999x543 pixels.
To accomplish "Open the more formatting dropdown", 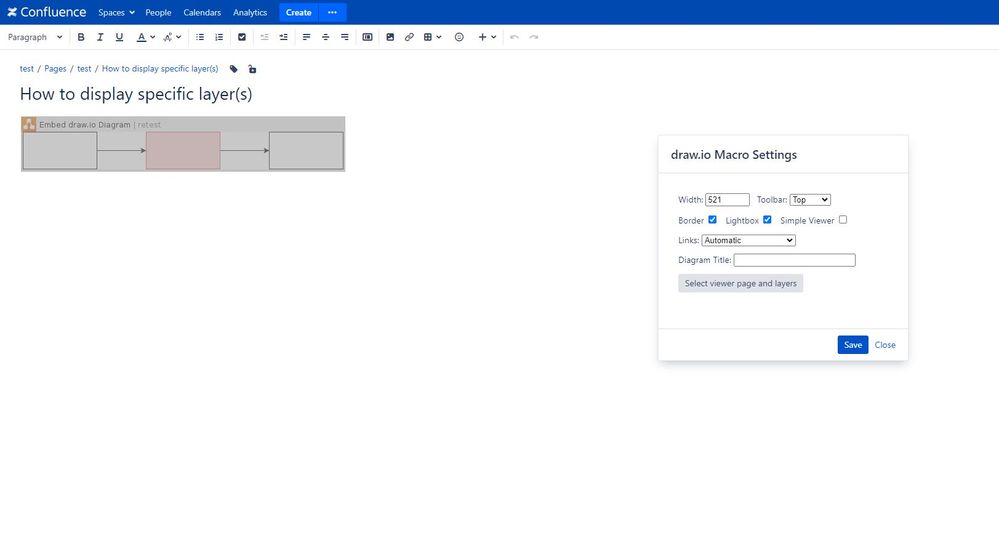I will pos(172,37).
